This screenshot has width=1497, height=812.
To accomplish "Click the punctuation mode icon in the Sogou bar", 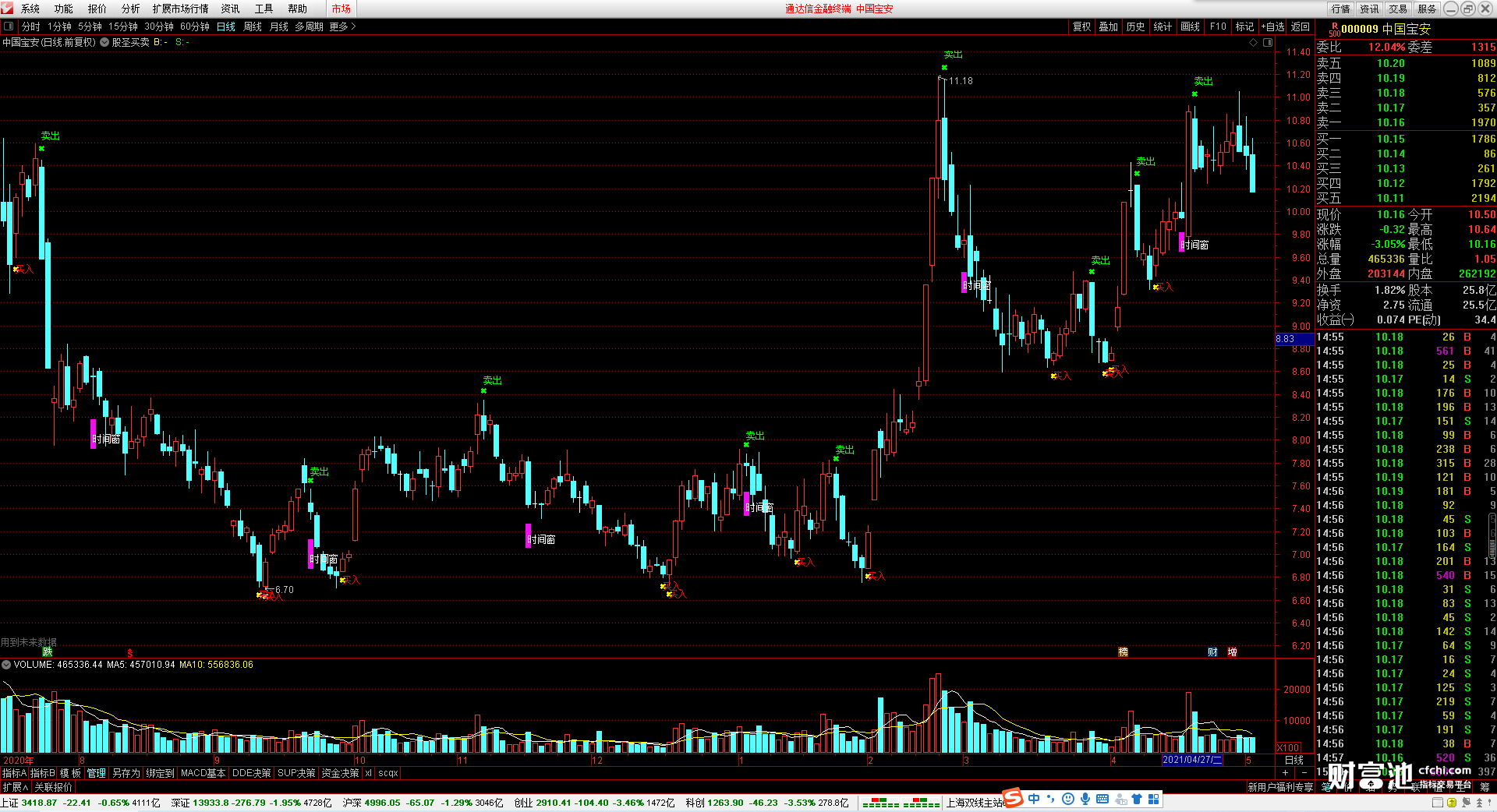I will pyautogui.click(x=1051, y=799).
